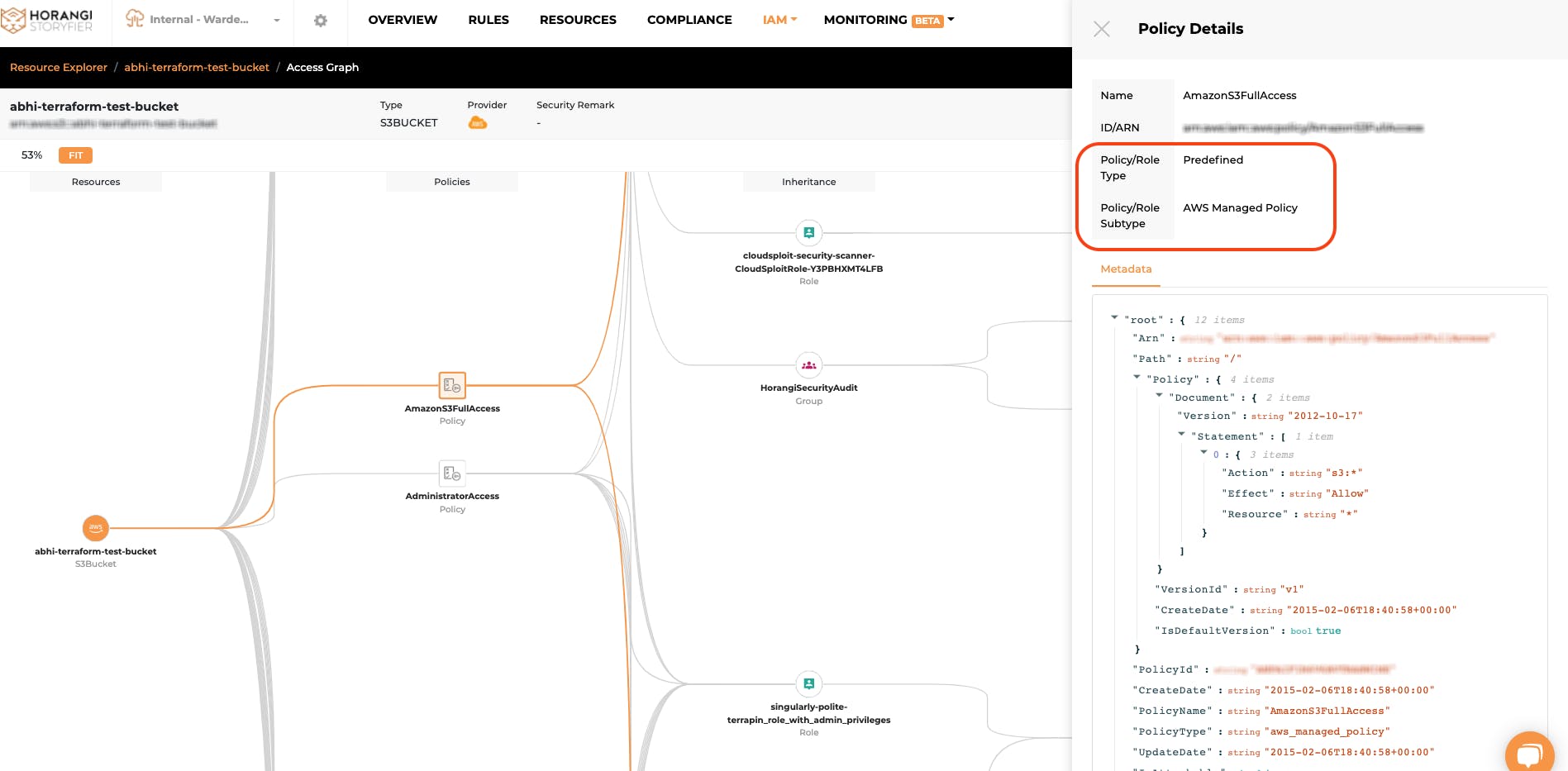
Task: Collapse the "Statement" JSON array
Action: [x=1181, y=435]
